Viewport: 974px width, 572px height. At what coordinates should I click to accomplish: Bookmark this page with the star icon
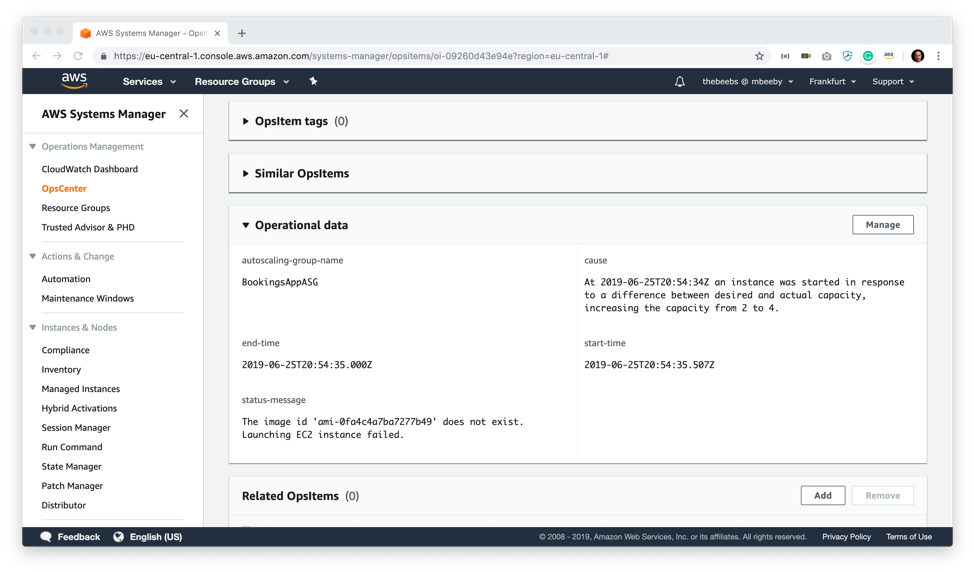tap(759, 56)
